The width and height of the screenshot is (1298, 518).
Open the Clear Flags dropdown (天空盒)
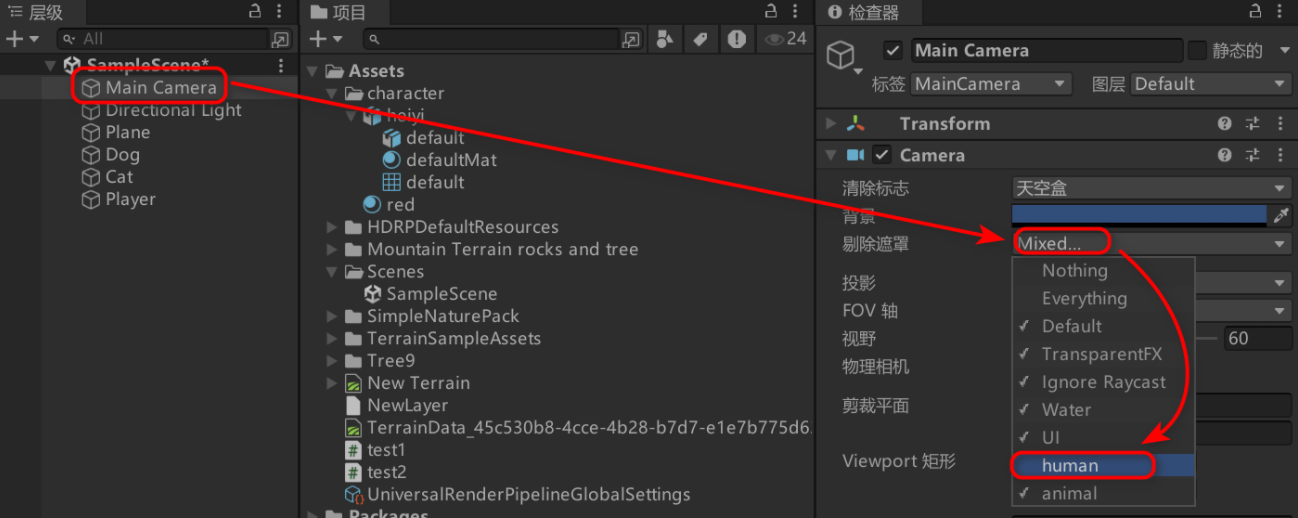[x=1151, y=188]
